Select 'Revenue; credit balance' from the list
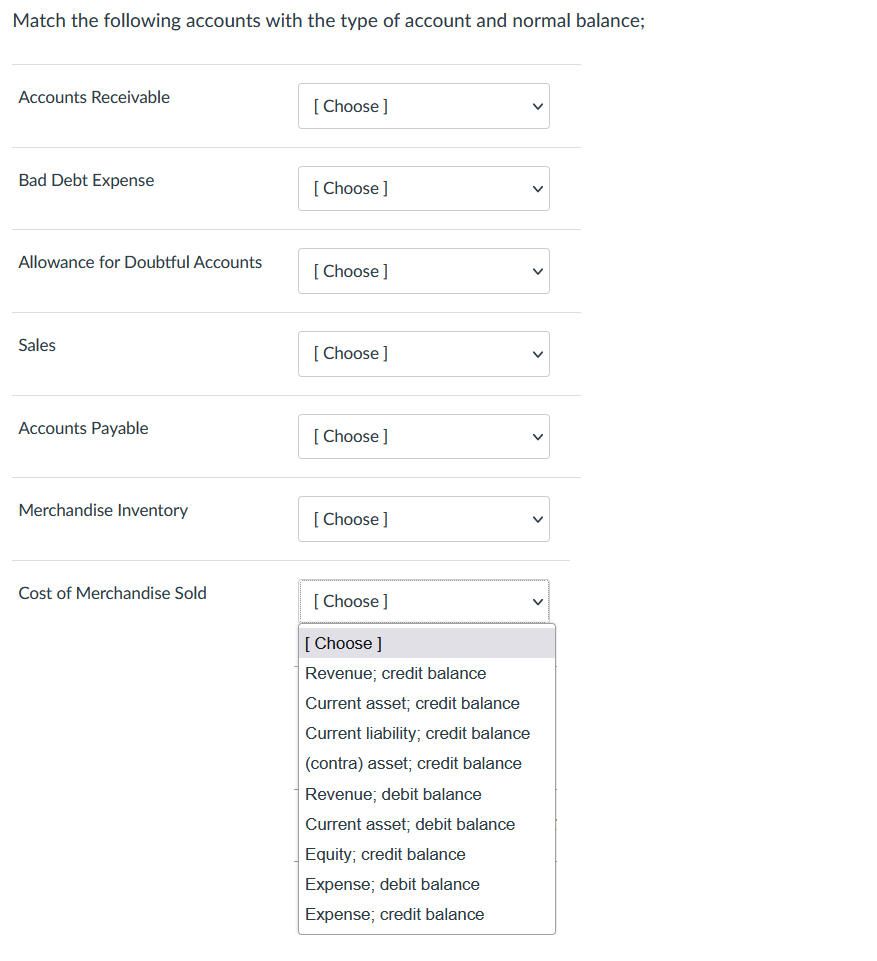 (x=395, y=673)
